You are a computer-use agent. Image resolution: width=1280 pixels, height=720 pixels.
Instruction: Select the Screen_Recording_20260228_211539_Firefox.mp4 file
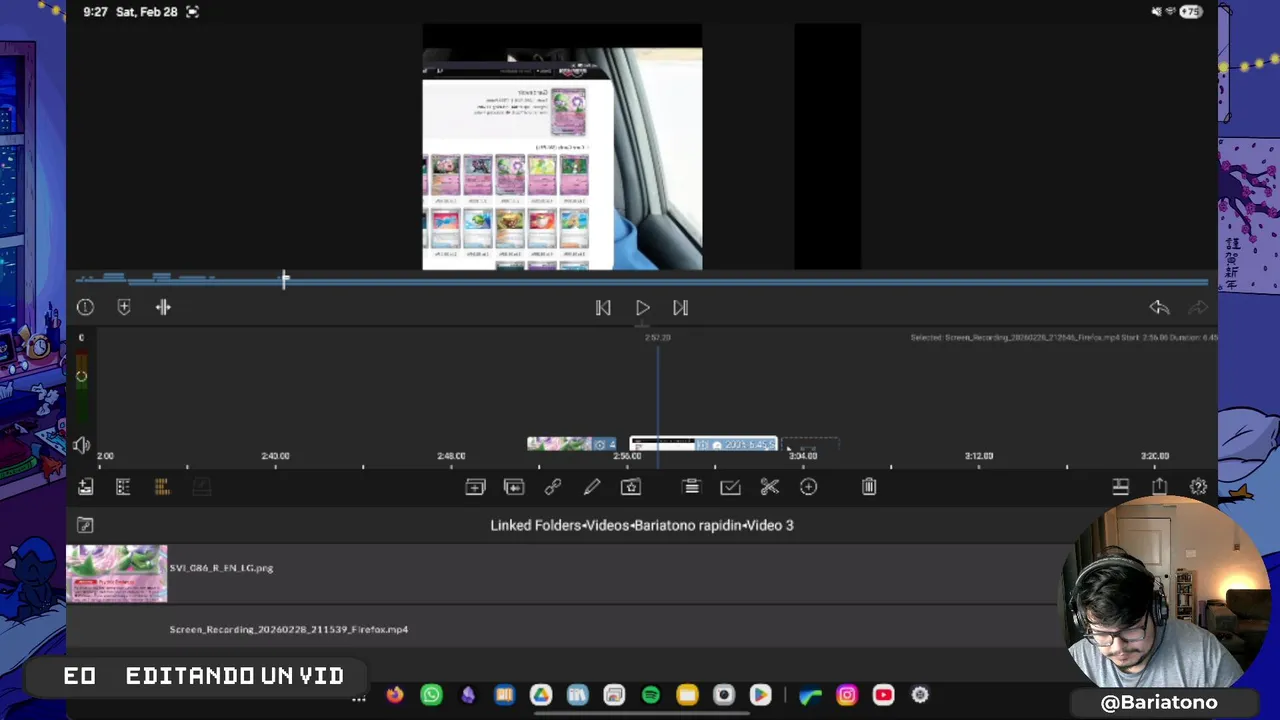tap(289, 630)
